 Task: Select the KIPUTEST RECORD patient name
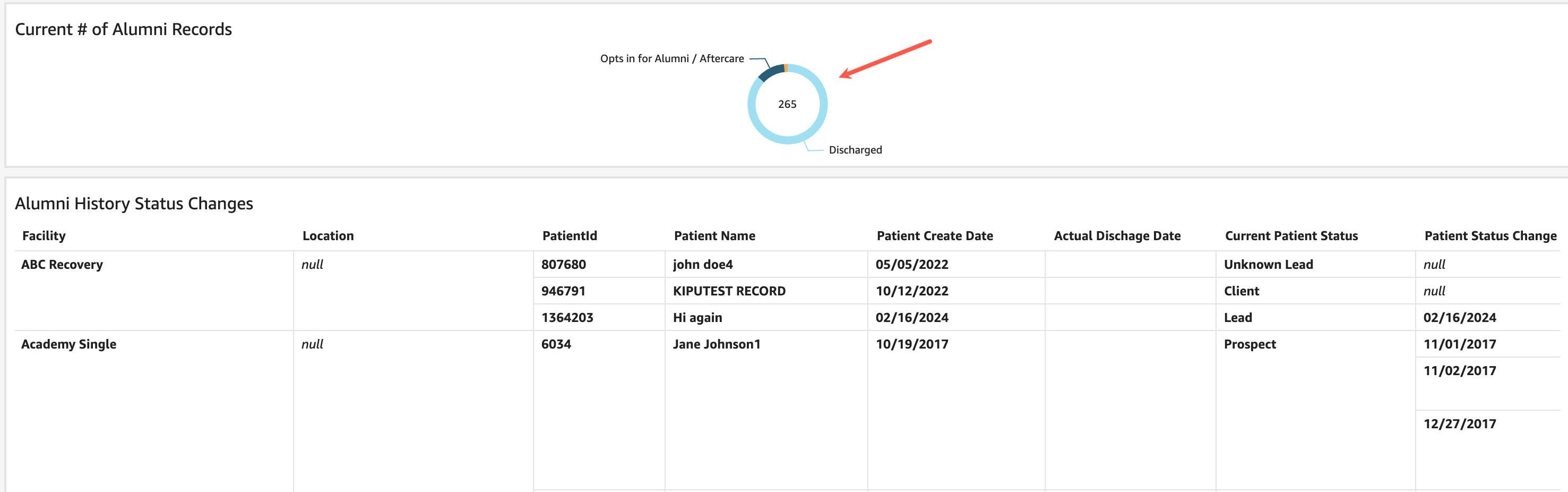tap(729, 291)
